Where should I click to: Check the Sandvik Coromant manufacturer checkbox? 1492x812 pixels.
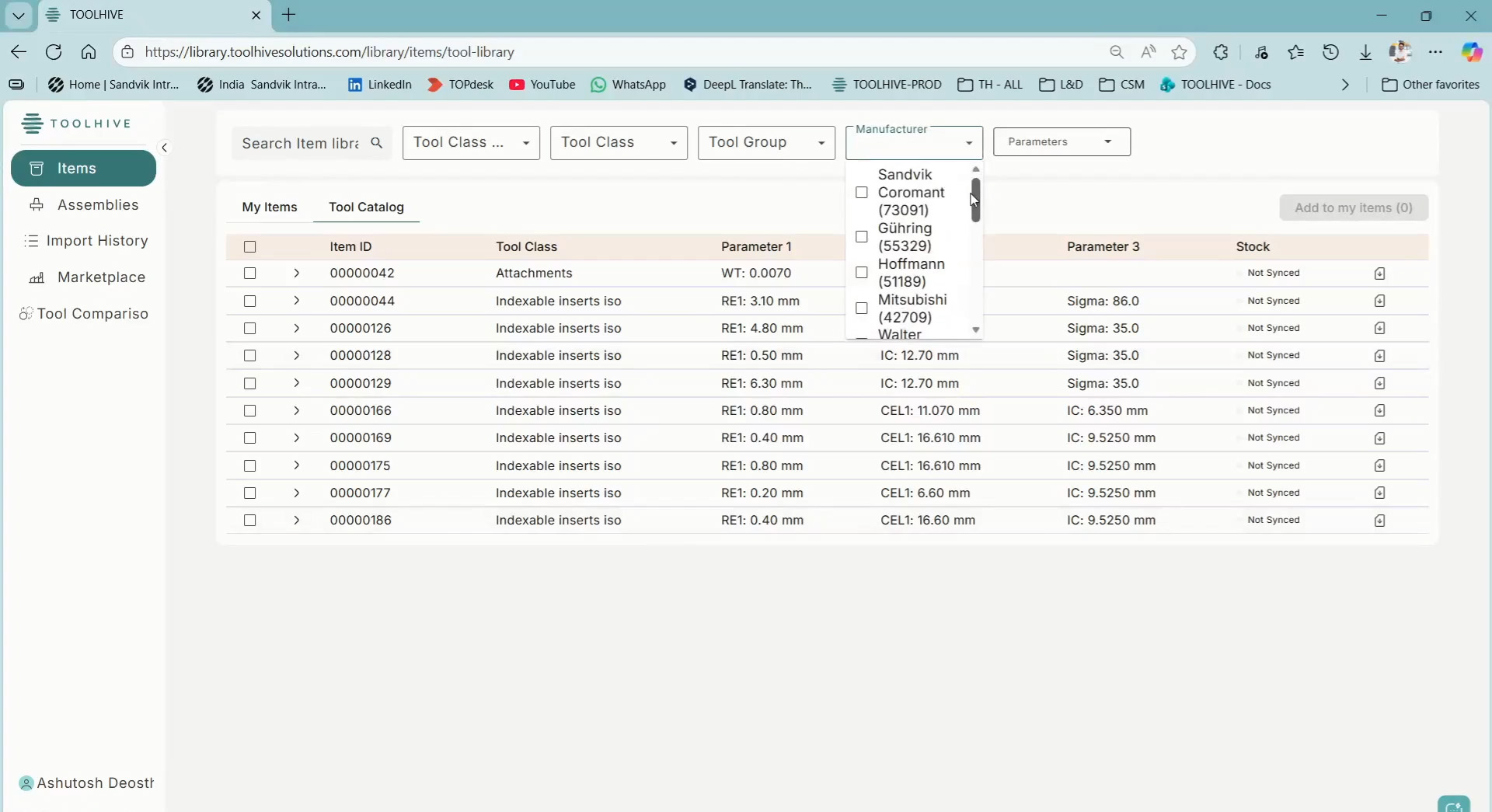(x=861, y=193)
